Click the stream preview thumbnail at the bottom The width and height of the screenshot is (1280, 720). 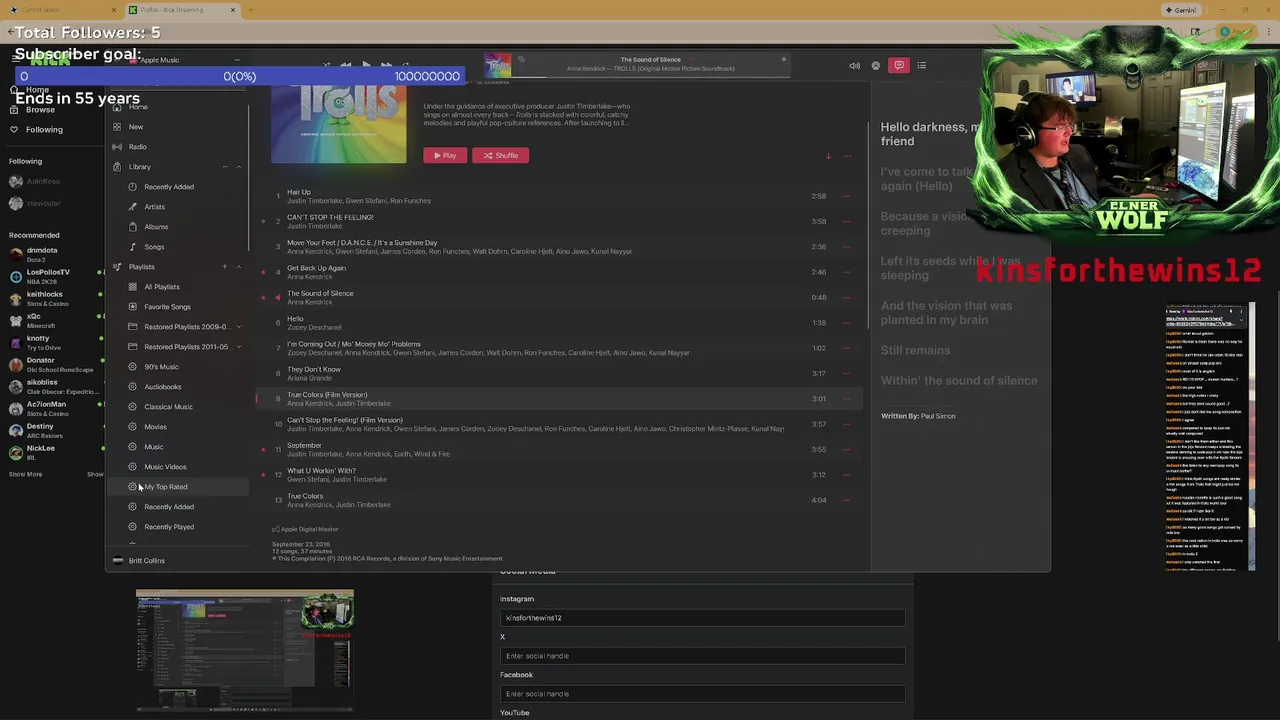click(245, 650)
